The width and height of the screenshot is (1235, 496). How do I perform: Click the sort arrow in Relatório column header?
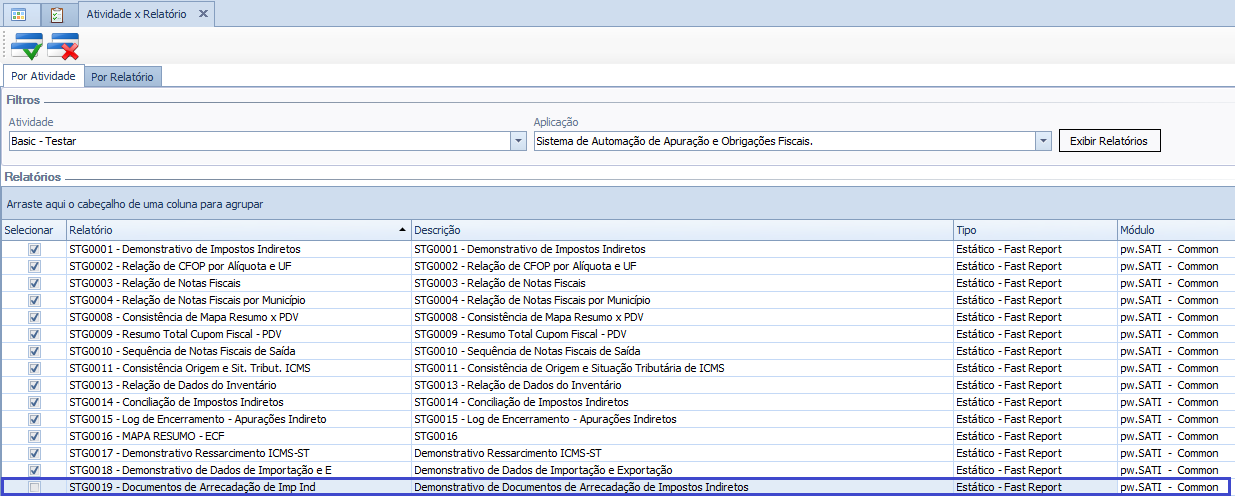tap(402, 230)
